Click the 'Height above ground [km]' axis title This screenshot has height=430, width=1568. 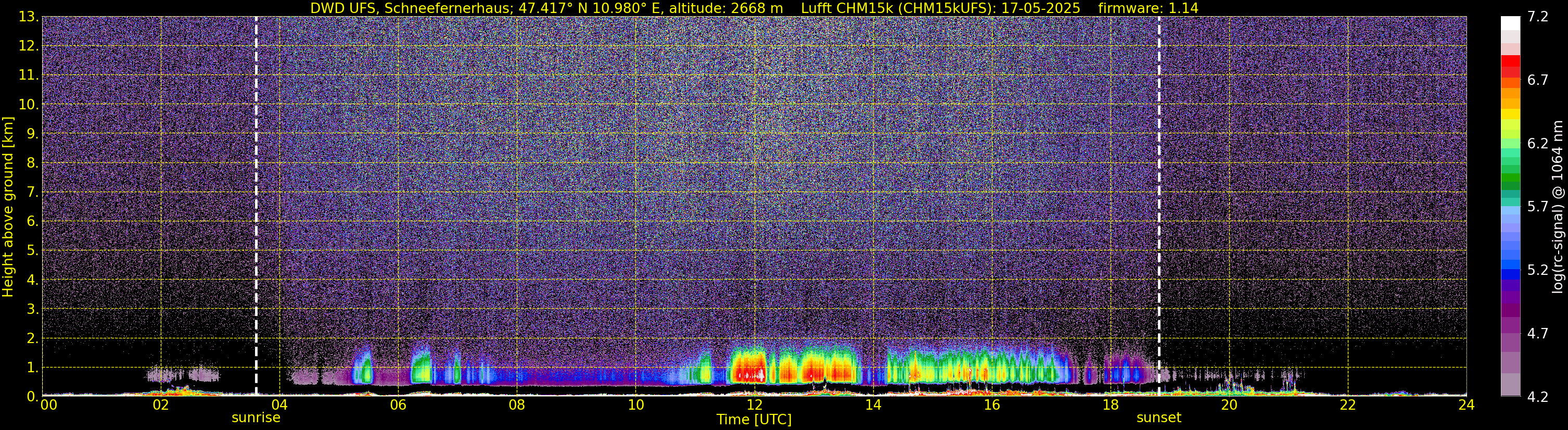click(8, 207)
